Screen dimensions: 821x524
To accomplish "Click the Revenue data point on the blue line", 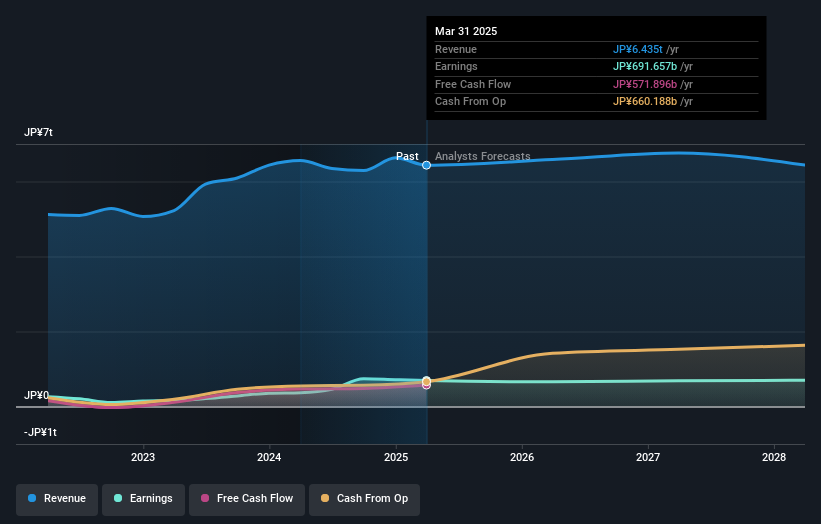I will click(427, 165).
